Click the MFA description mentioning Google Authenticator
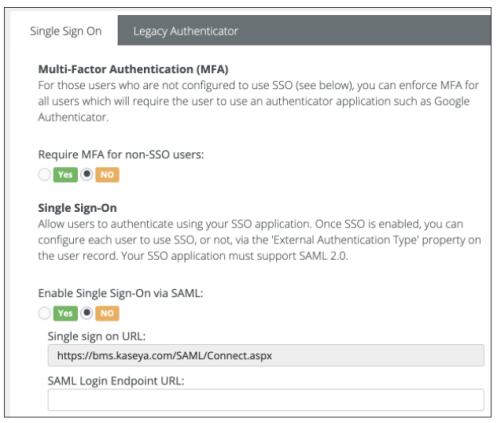Image resolution: width=497 pixels, height=423 pixels. 258,101
